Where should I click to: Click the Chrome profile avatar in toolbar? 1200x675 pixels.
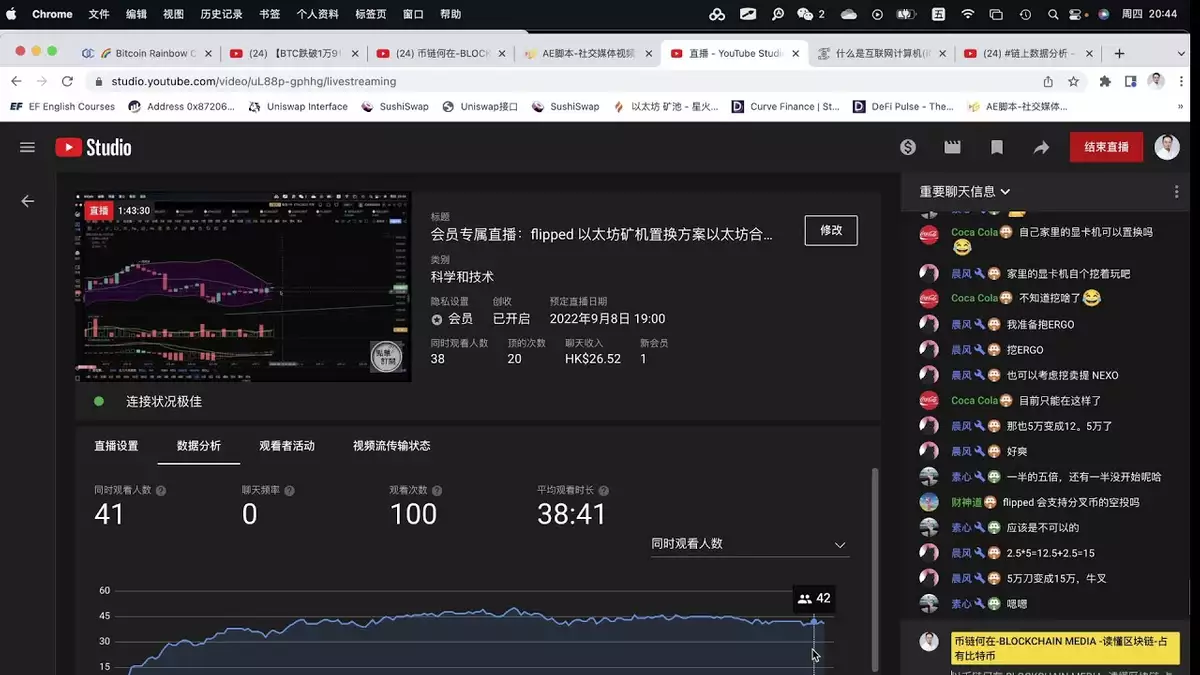(x=1156, y=81)
